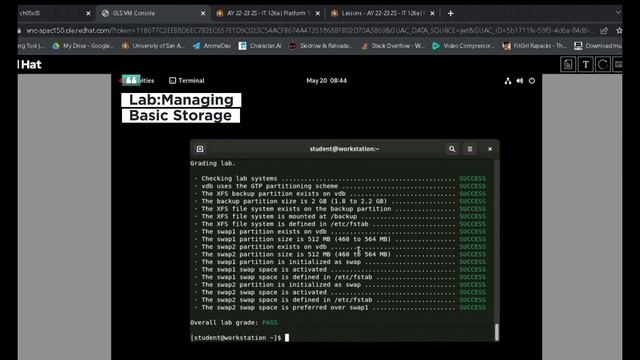Click the student@workstation:~ terminal title
Image resolution: width=640 pixels, height=360 pixels.
[x=344, y=149]
